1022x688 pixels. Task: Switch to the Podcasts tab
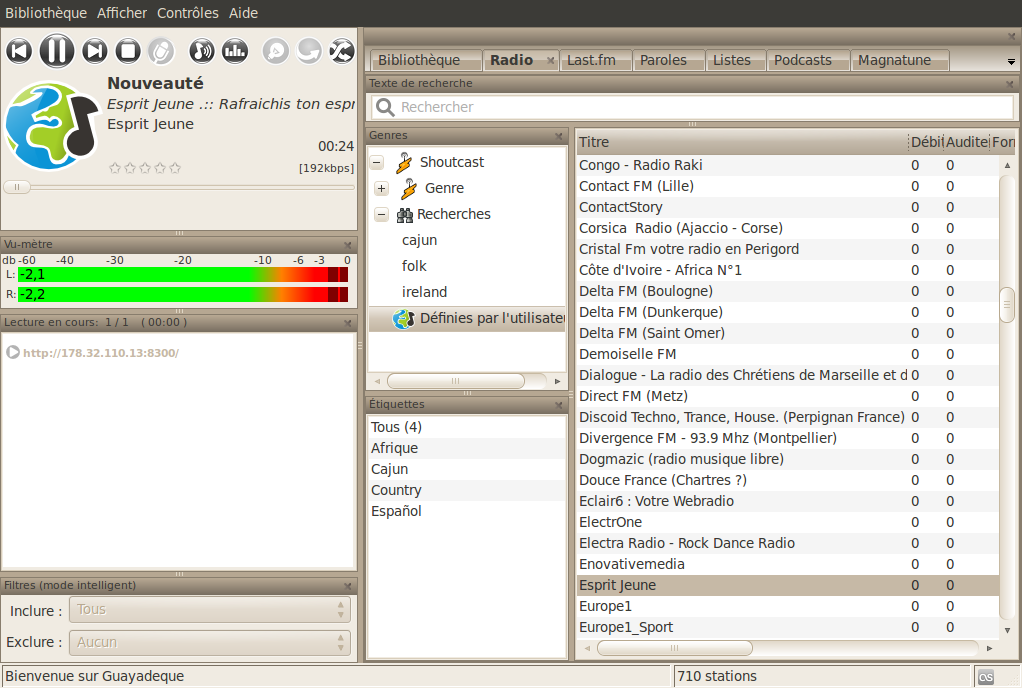tap(802, 60)
